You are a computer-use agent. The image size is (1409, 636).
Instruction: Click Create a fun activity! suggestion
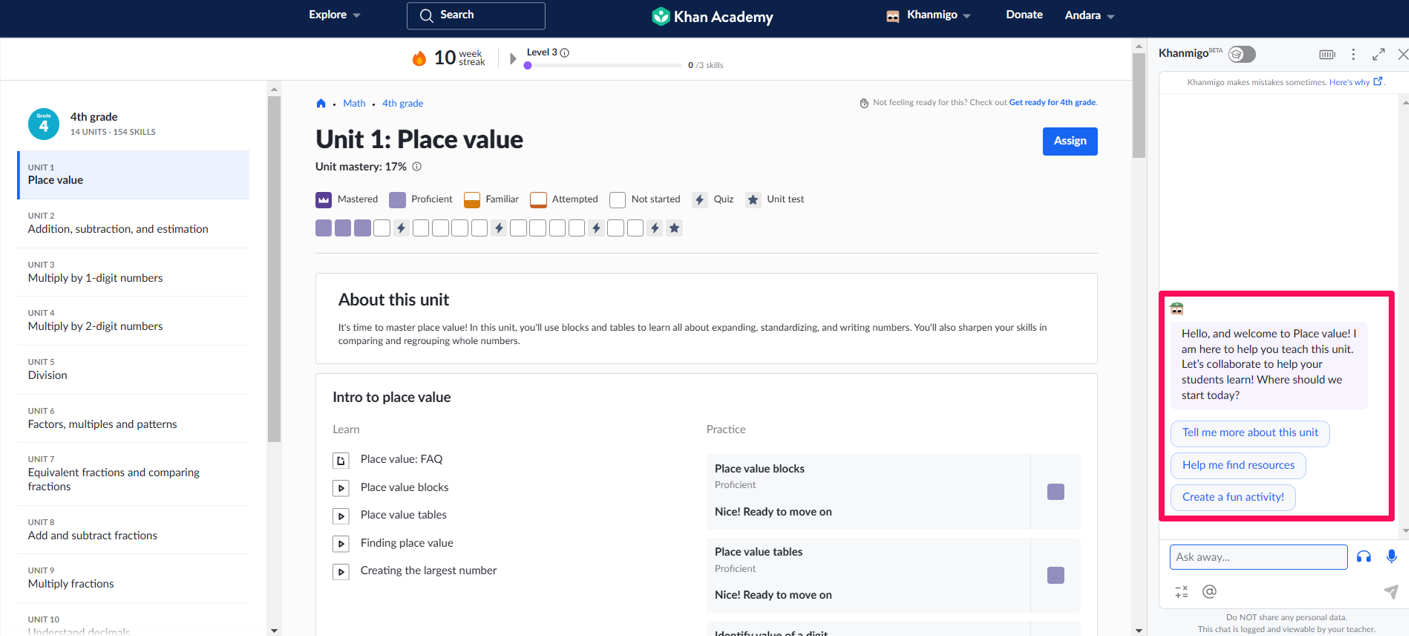1233,497
